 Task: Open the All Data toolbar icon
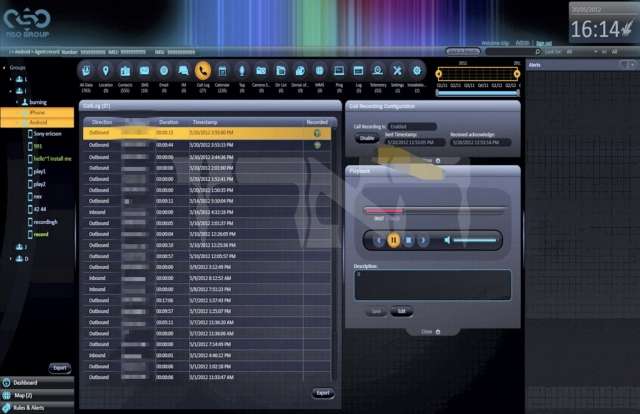(x=86, y=71)
